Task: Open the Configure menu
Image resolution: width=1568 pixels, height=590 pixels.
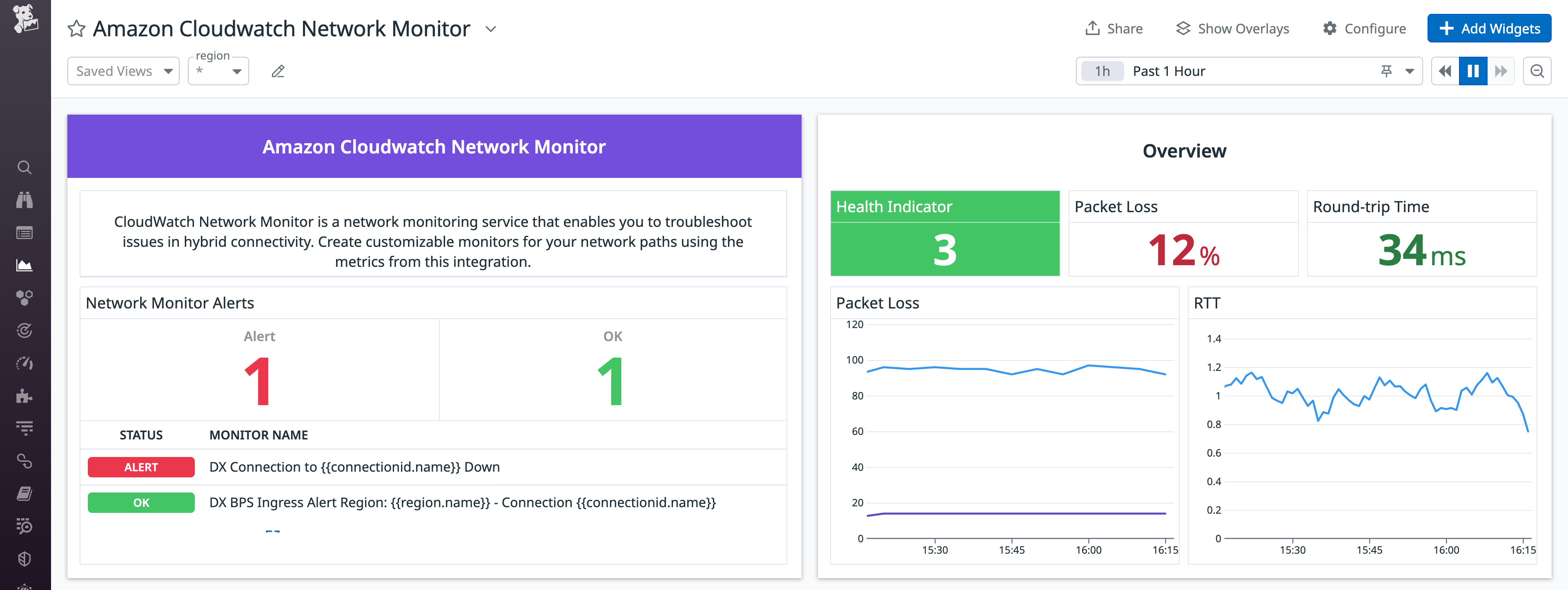Action: click(x=1364, y=28)
